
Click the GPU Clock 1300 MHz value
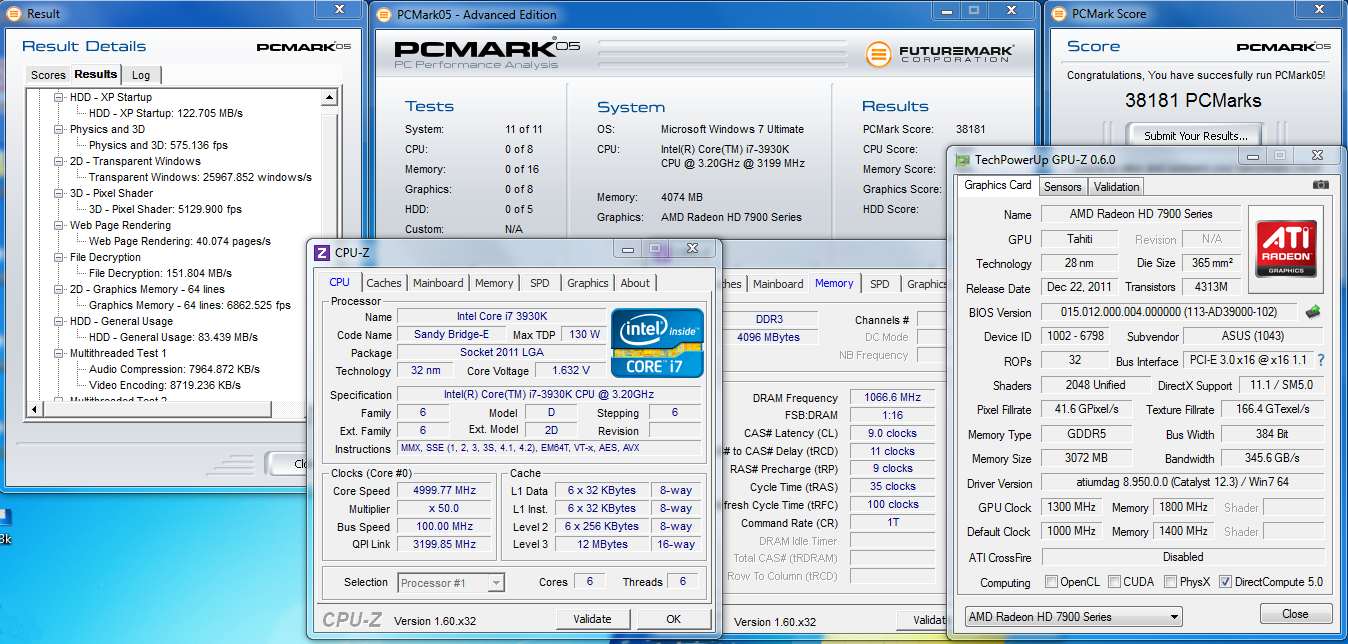(x=1072, y=508)
